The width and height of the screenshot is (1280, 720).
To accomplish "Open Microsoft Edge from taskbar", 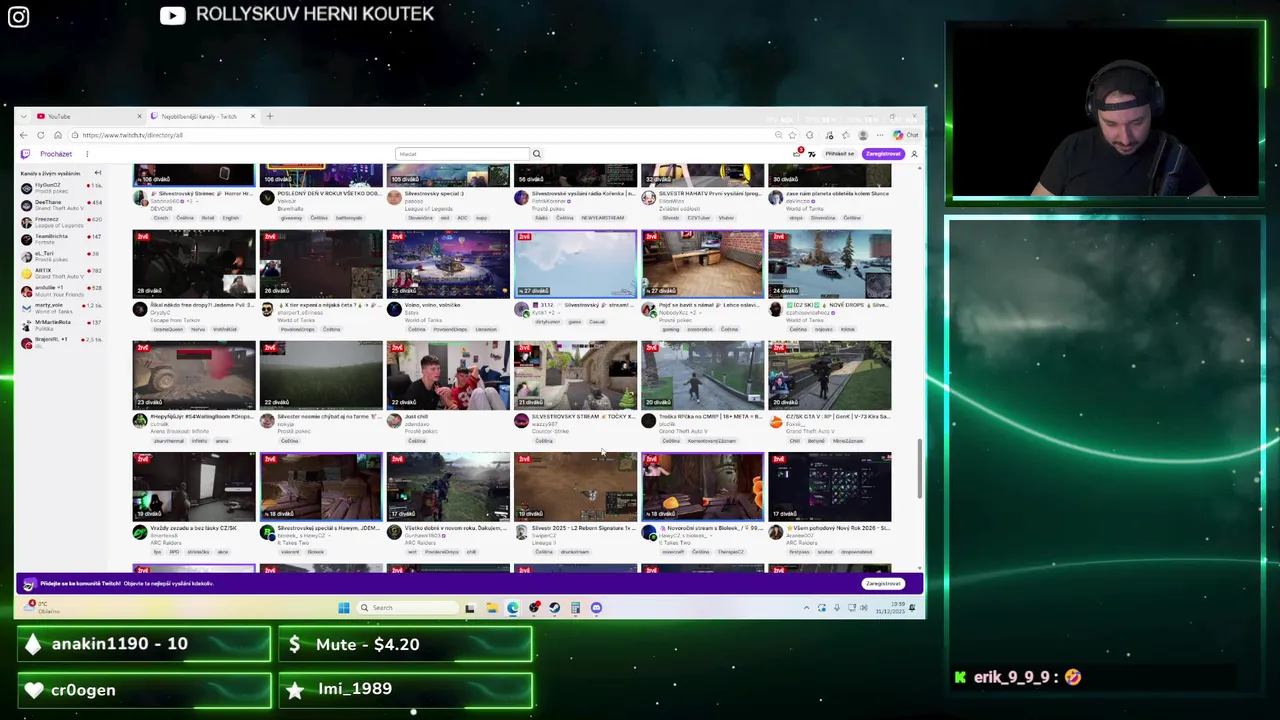I will [x=512, y=608].
